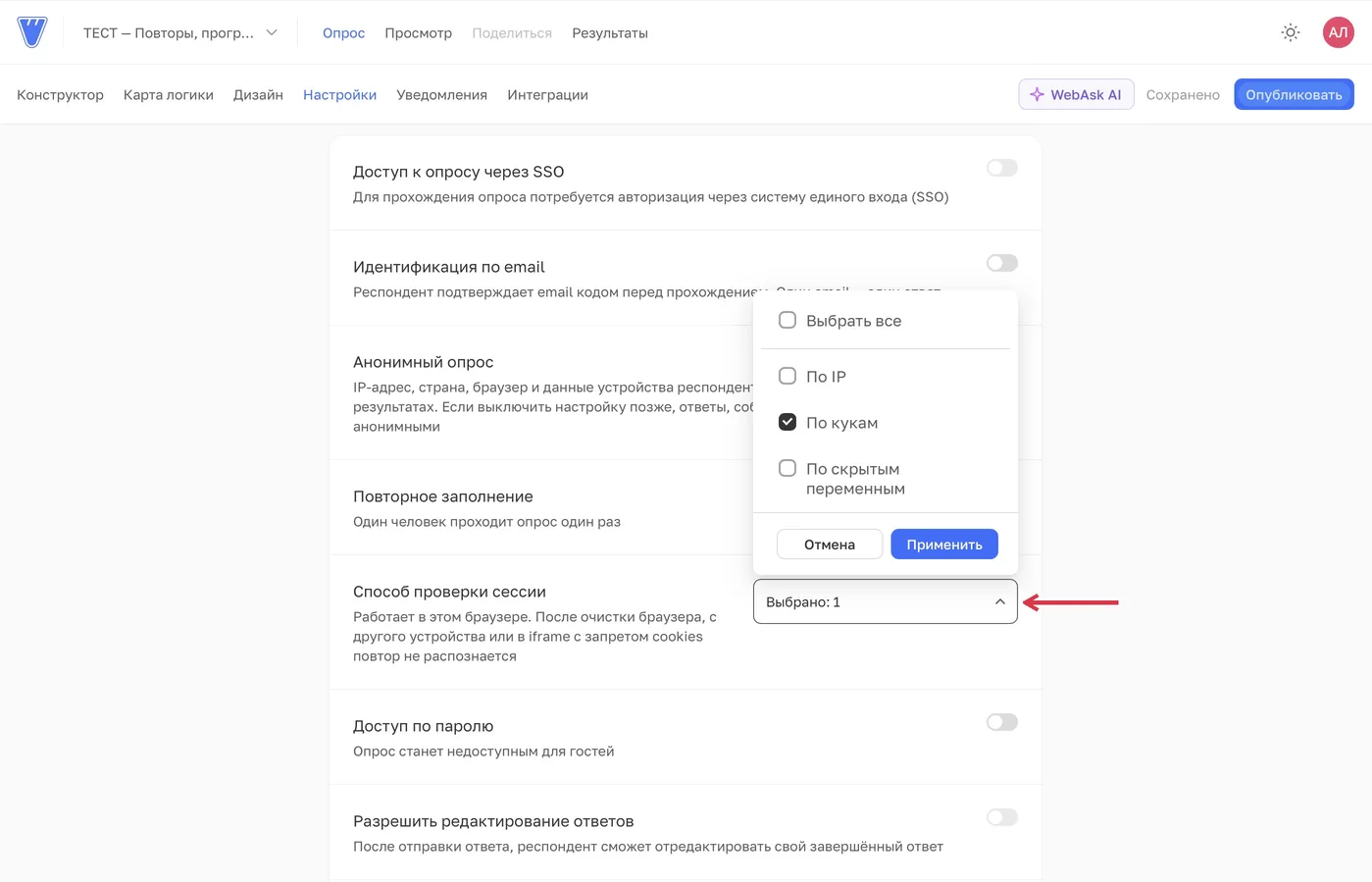Turn on Идентификация по email switch
1372x882 pixels.
pos(1002,263)
